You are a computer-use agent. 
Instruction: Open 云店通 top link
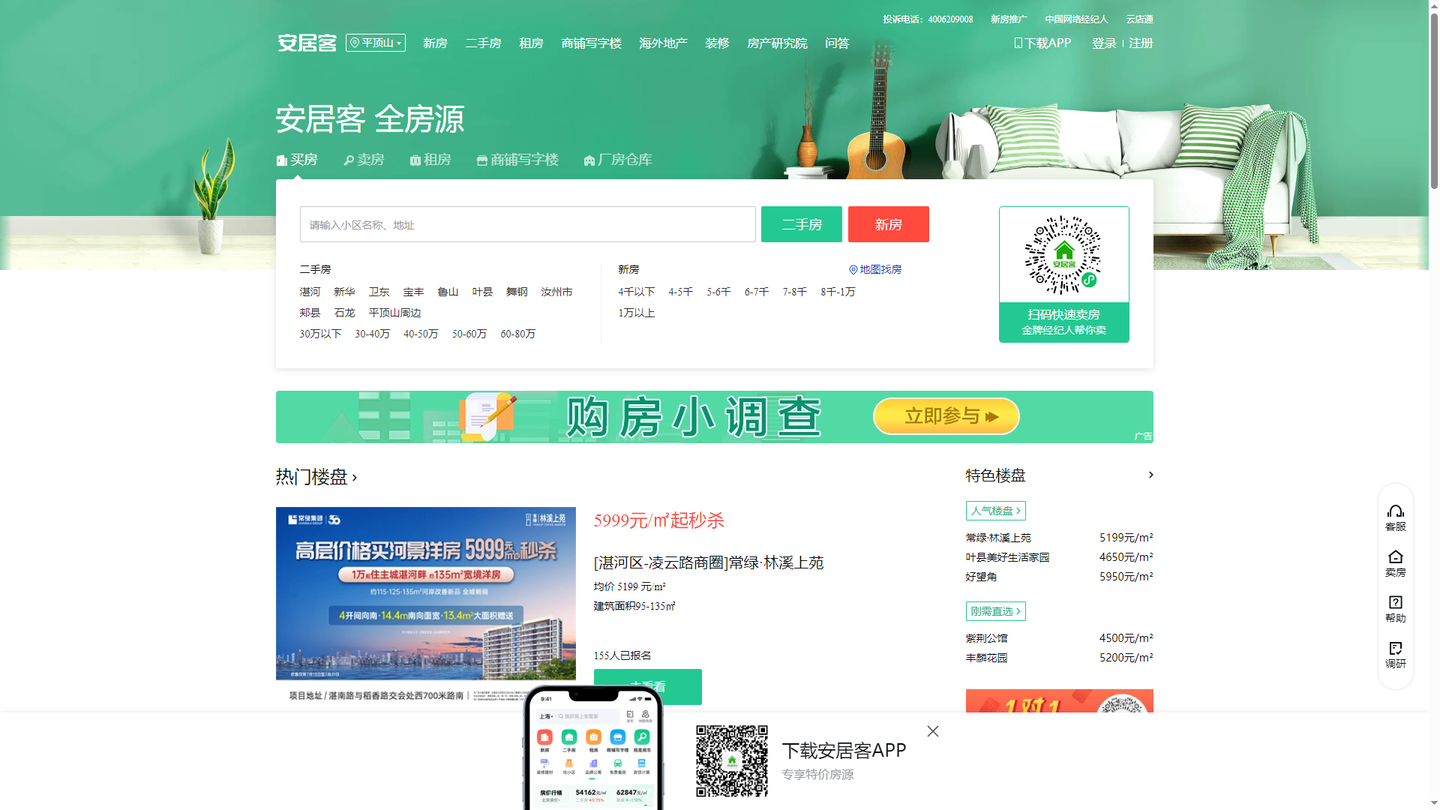(x=1139, y=19)
